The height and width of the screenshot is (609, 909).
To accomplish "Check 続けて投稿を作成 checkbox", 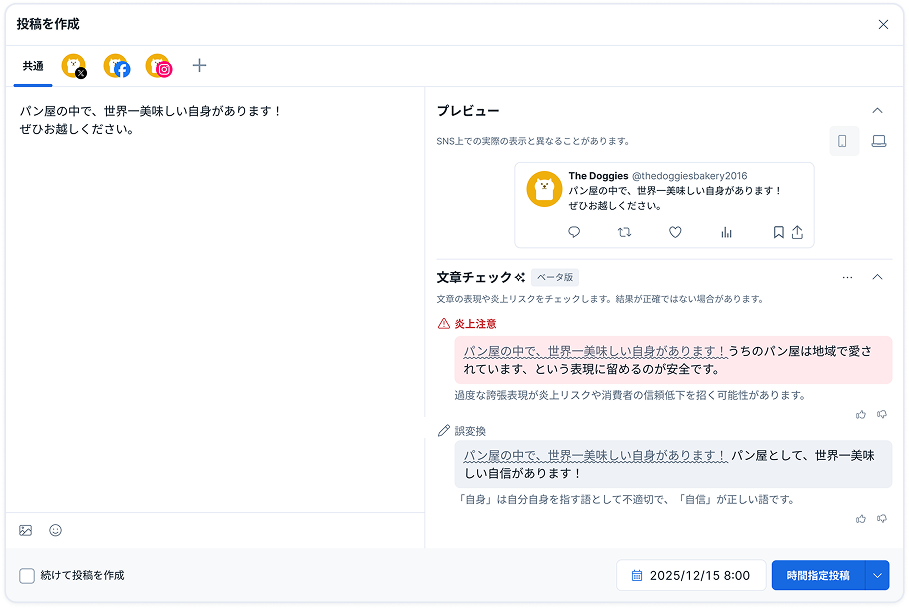I will pyautogui.click(x=27, y=576).
